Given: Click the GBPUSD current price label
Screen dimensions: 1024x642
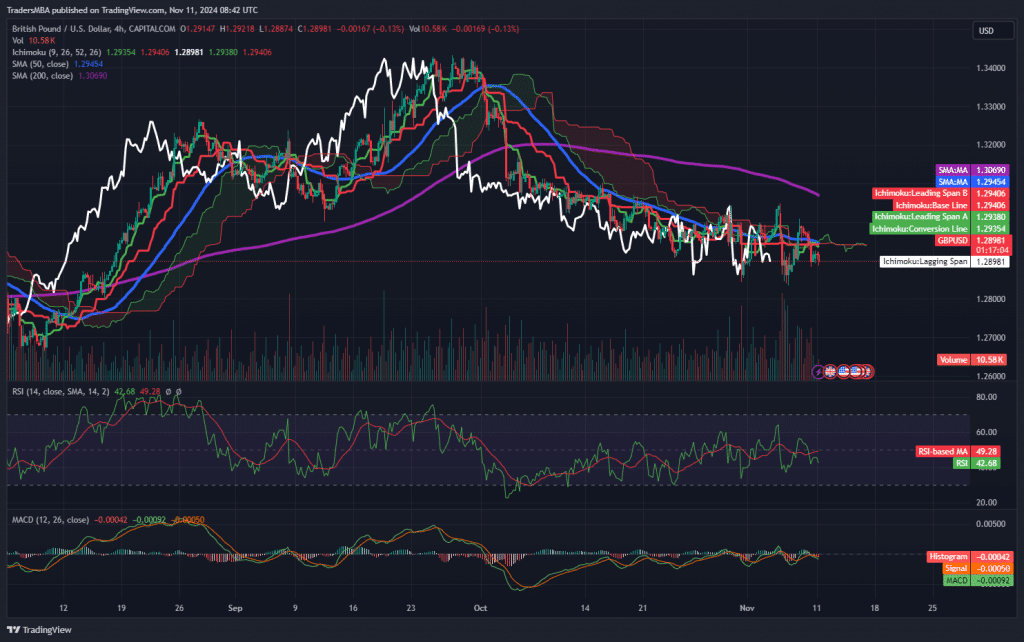Looking at the screenshot, I should (951, 240).
